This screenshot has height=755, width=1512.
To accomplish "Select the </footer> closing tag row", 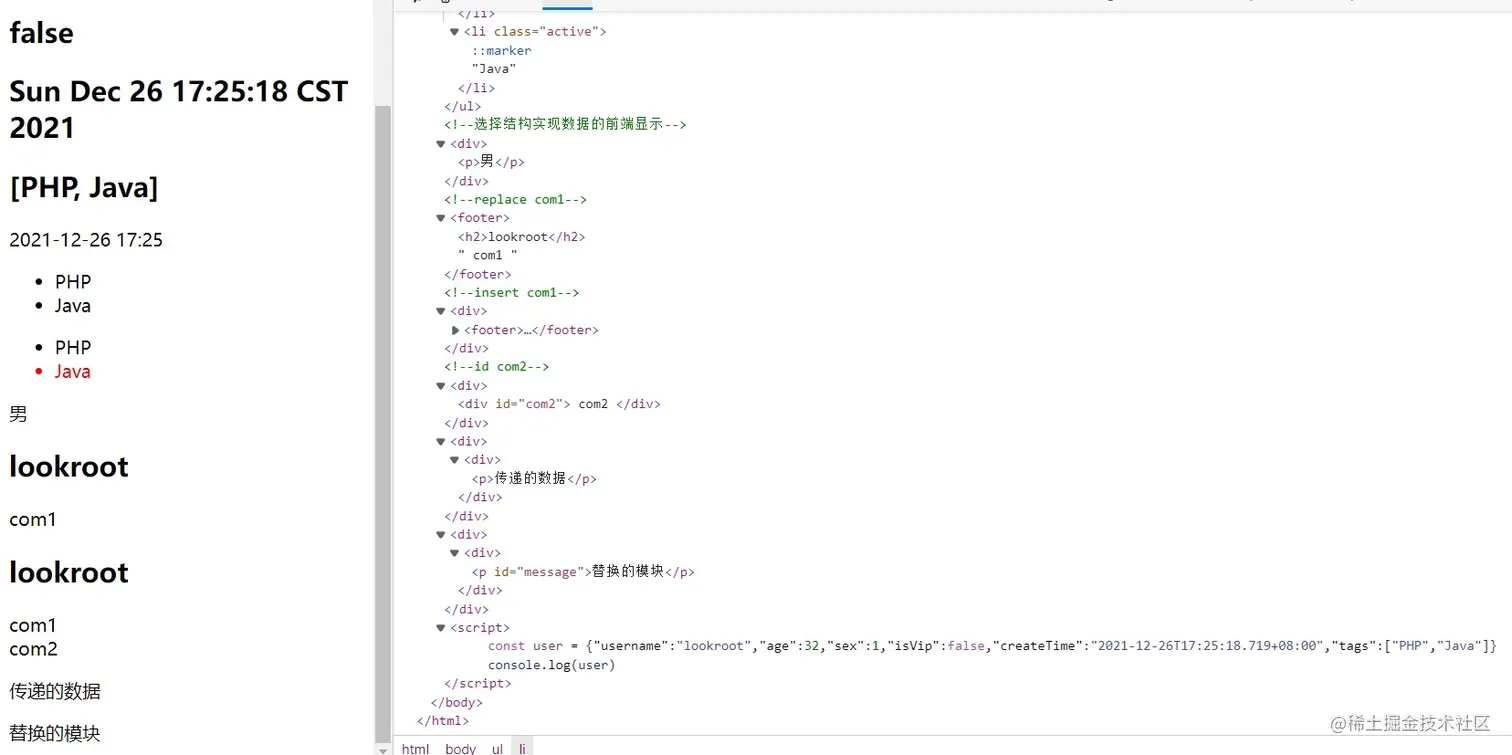I will pyautogui.click(x=478, y=274).
